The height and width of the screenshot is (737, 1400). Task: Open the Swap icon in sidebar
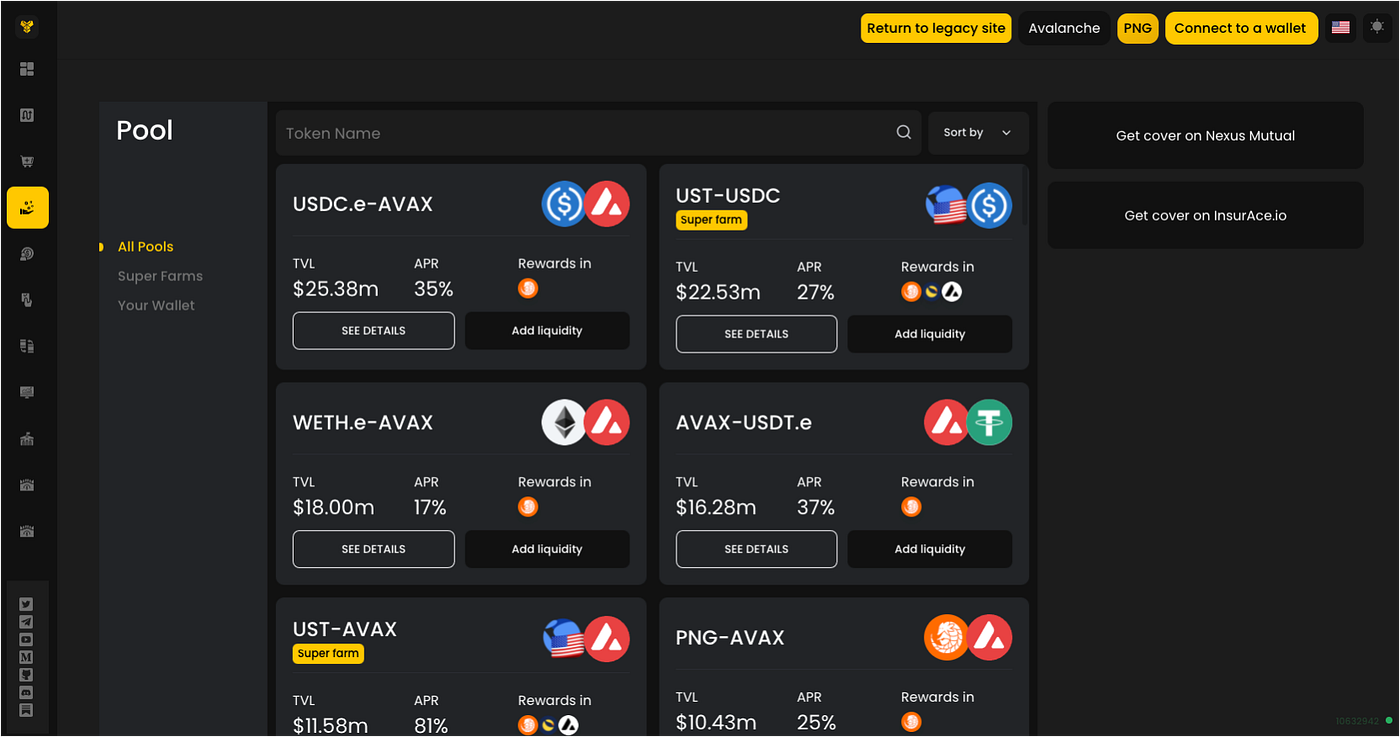27,115
